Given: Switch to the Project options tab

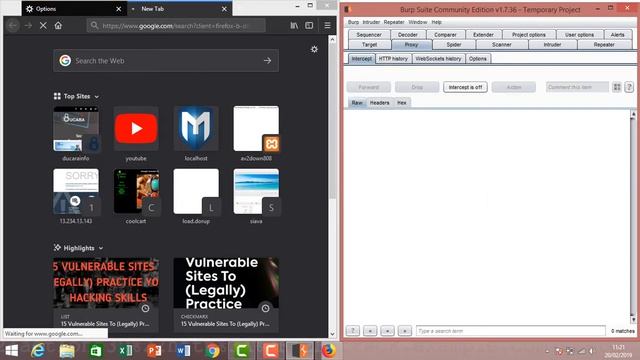Looking at the screenshot, I should [529, 35].
